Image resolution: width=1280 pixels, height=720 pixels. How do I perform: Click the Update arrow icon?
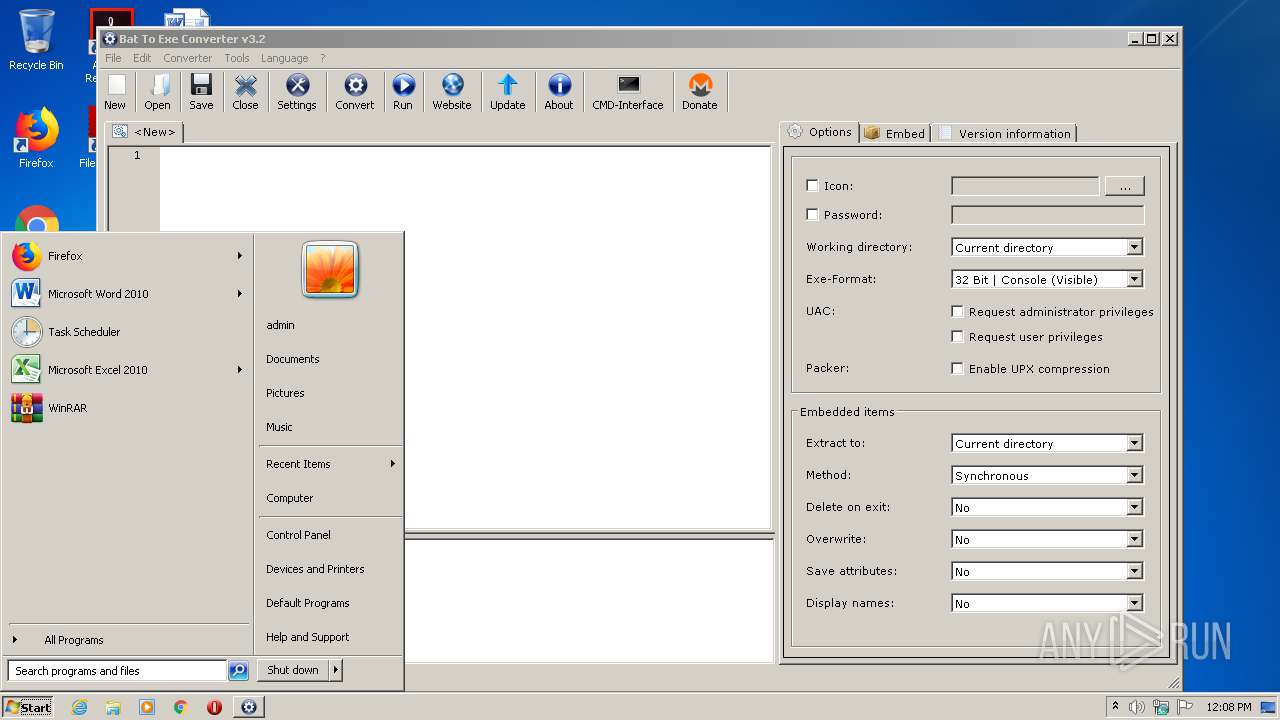508,85
